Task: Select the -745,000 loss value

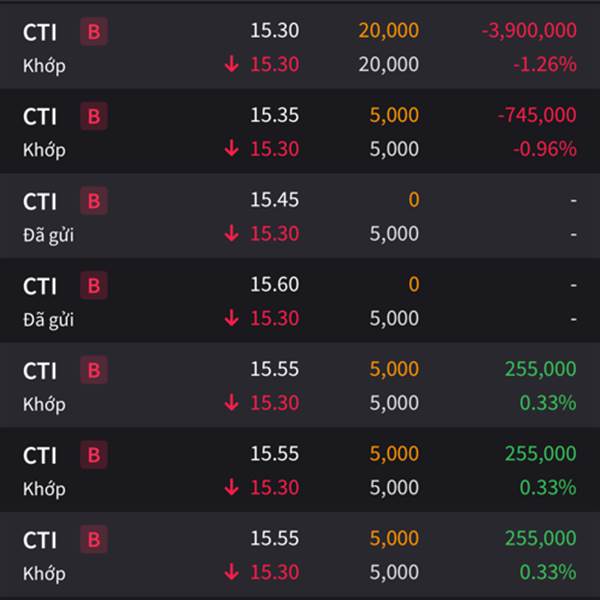Action: (537, 115)
